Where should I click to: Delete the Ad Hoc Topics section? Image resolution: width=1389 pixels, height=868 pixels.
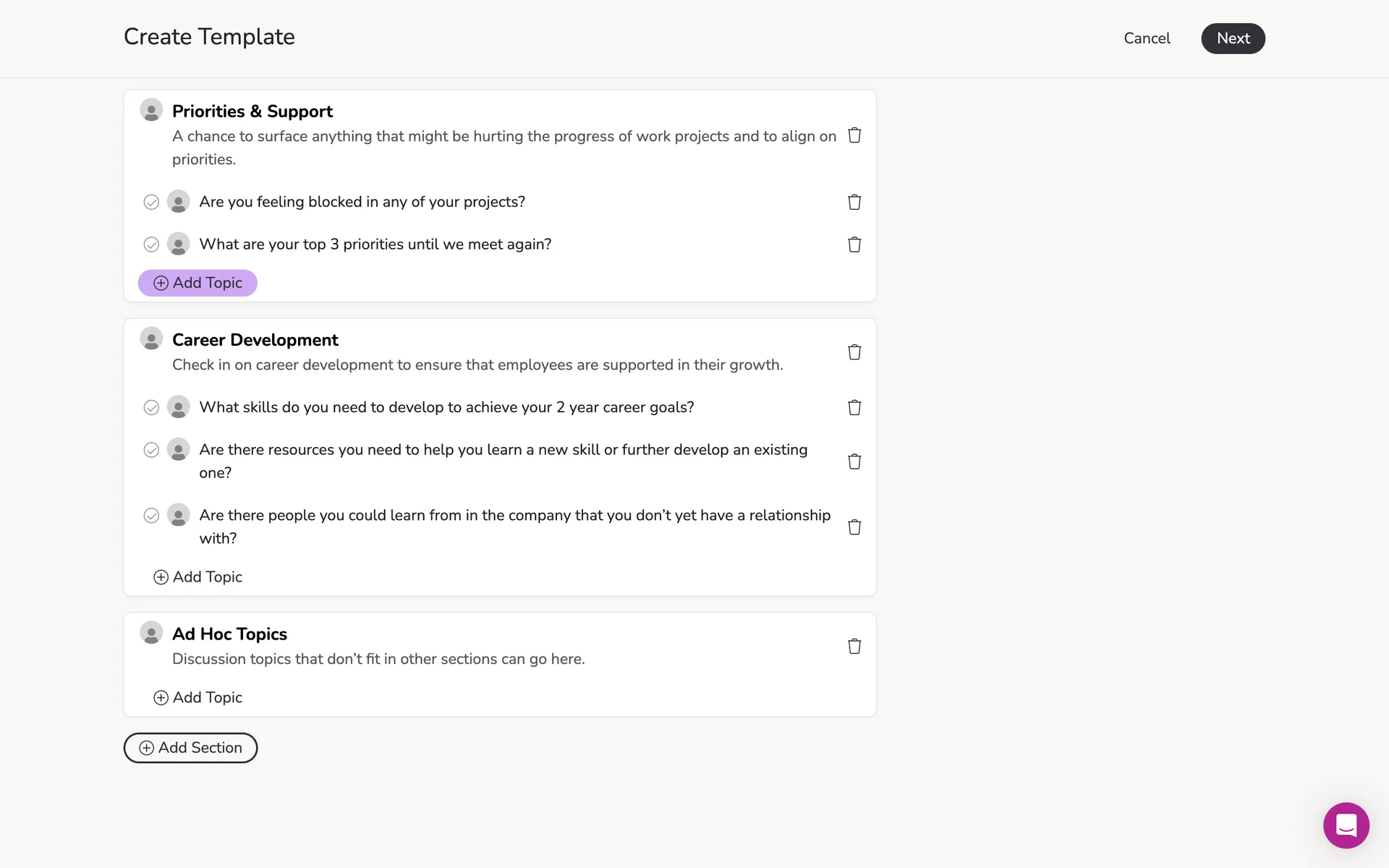[x=854, y=646]
